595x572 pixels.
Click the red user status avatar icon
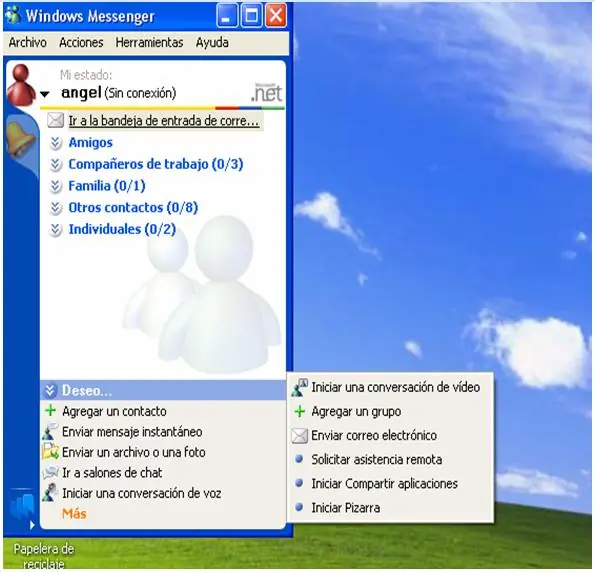[21, 85]
